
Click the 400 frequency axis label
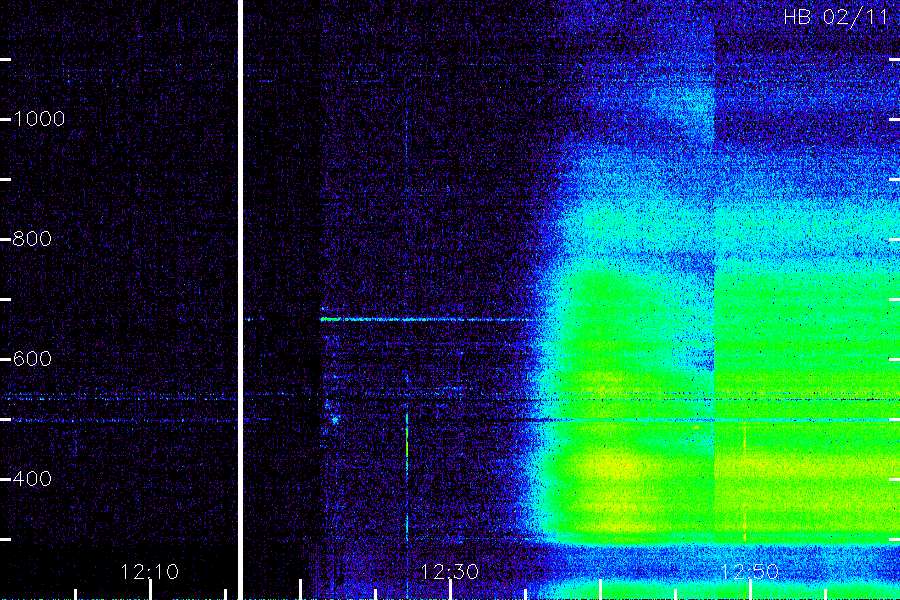pyautogui.click(x=32, y=479)
